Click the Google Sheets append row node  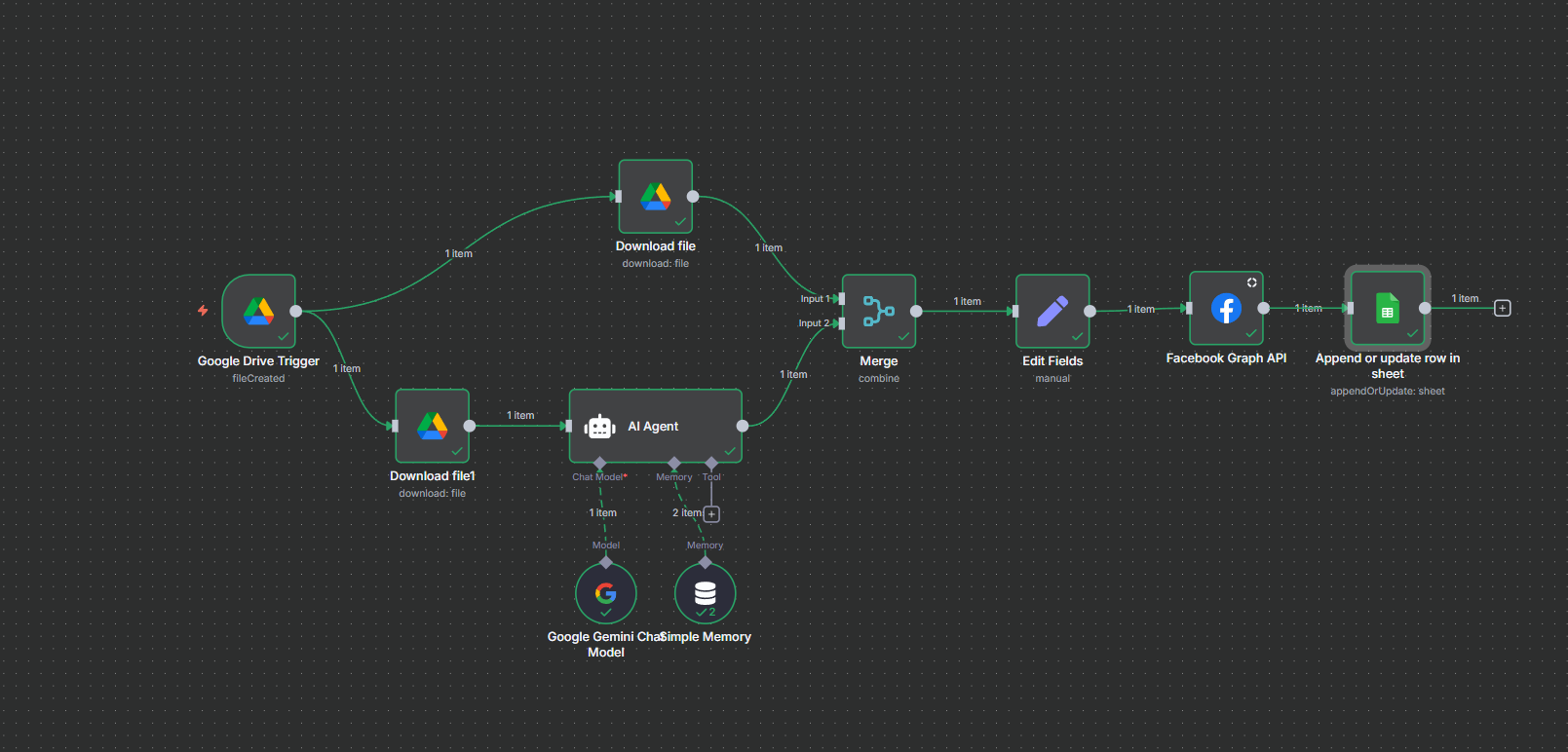1387,308
